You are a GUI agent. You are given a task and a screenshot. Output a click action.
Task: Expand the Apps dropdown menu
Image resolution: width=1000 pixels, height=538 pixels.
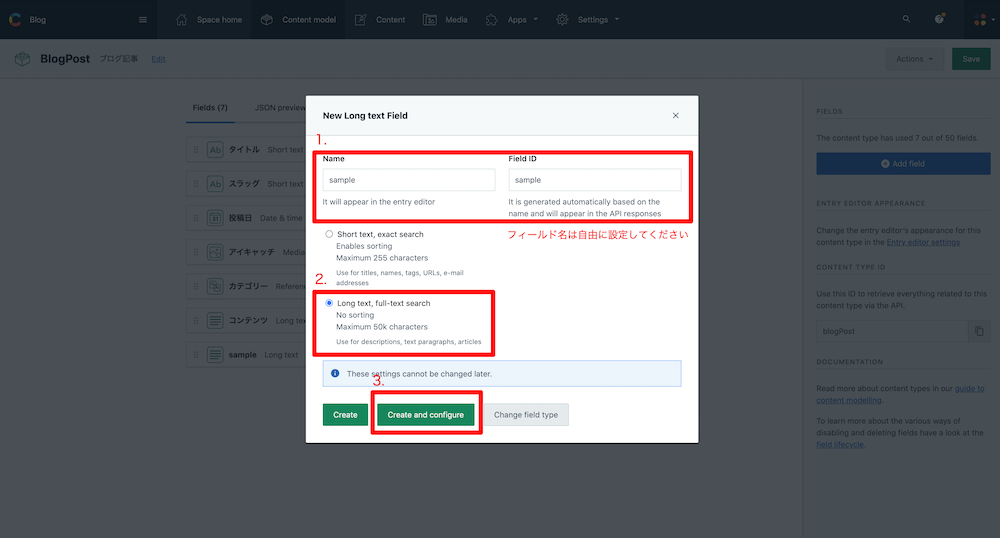pyautogui.click(x=536, y=20)
